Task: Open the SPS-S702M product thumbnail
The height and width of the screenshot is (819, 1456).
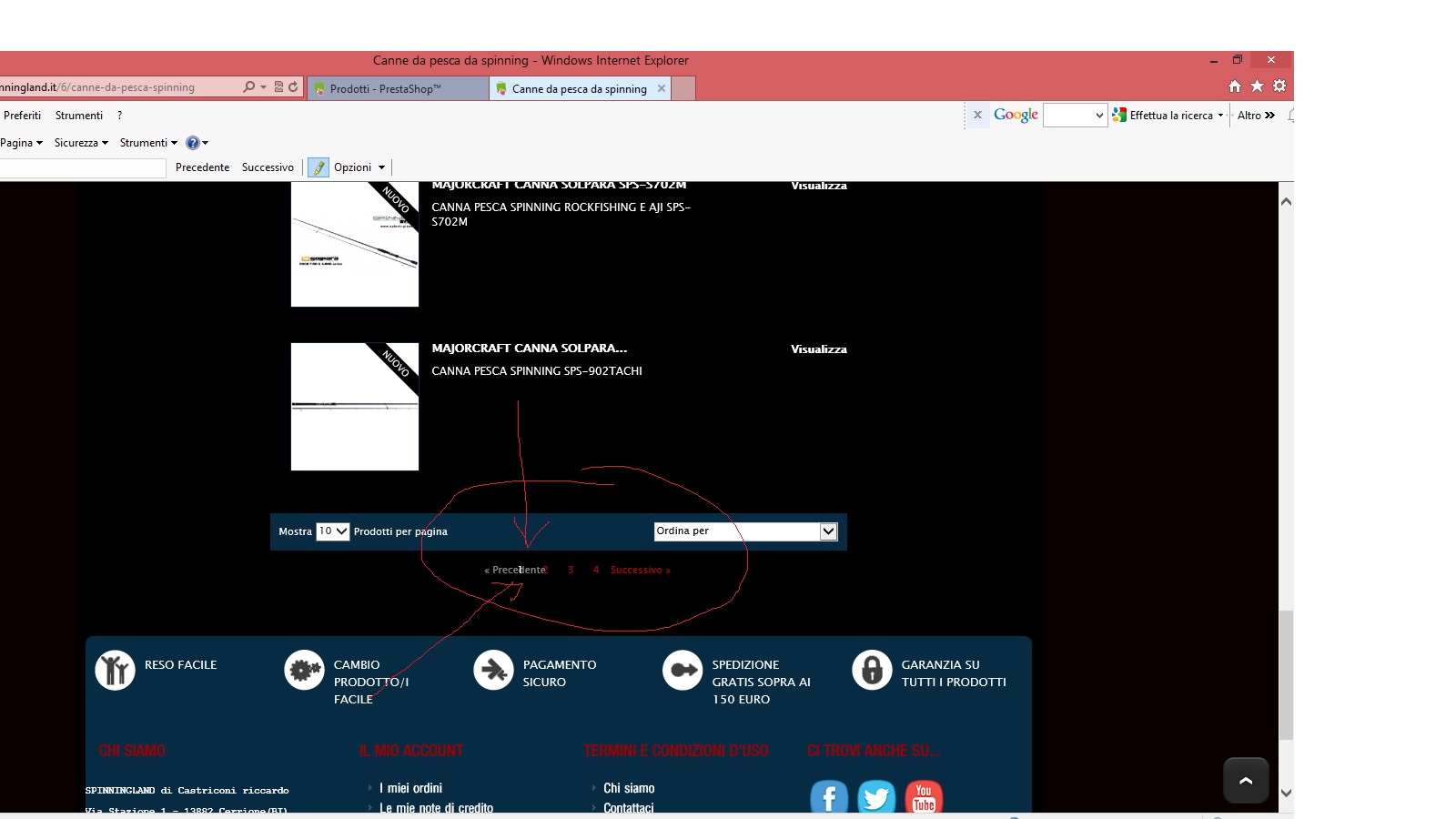Action: tap(355, 245)
